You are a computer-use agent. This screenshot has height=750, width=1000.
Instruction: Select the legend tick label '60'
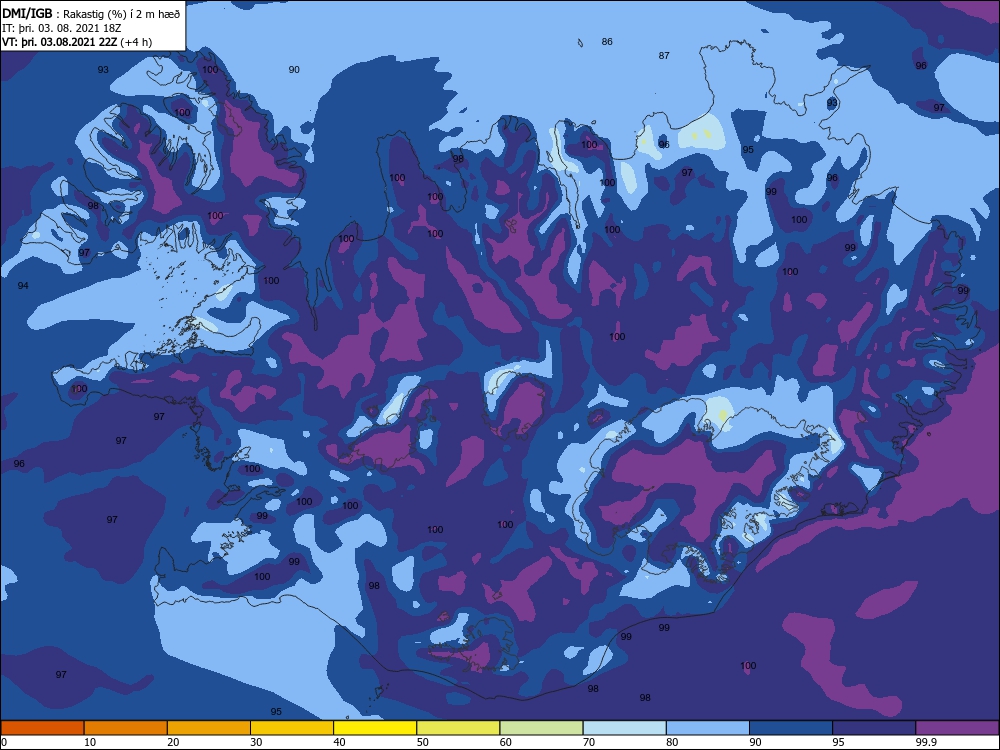(x=506, y=742)
